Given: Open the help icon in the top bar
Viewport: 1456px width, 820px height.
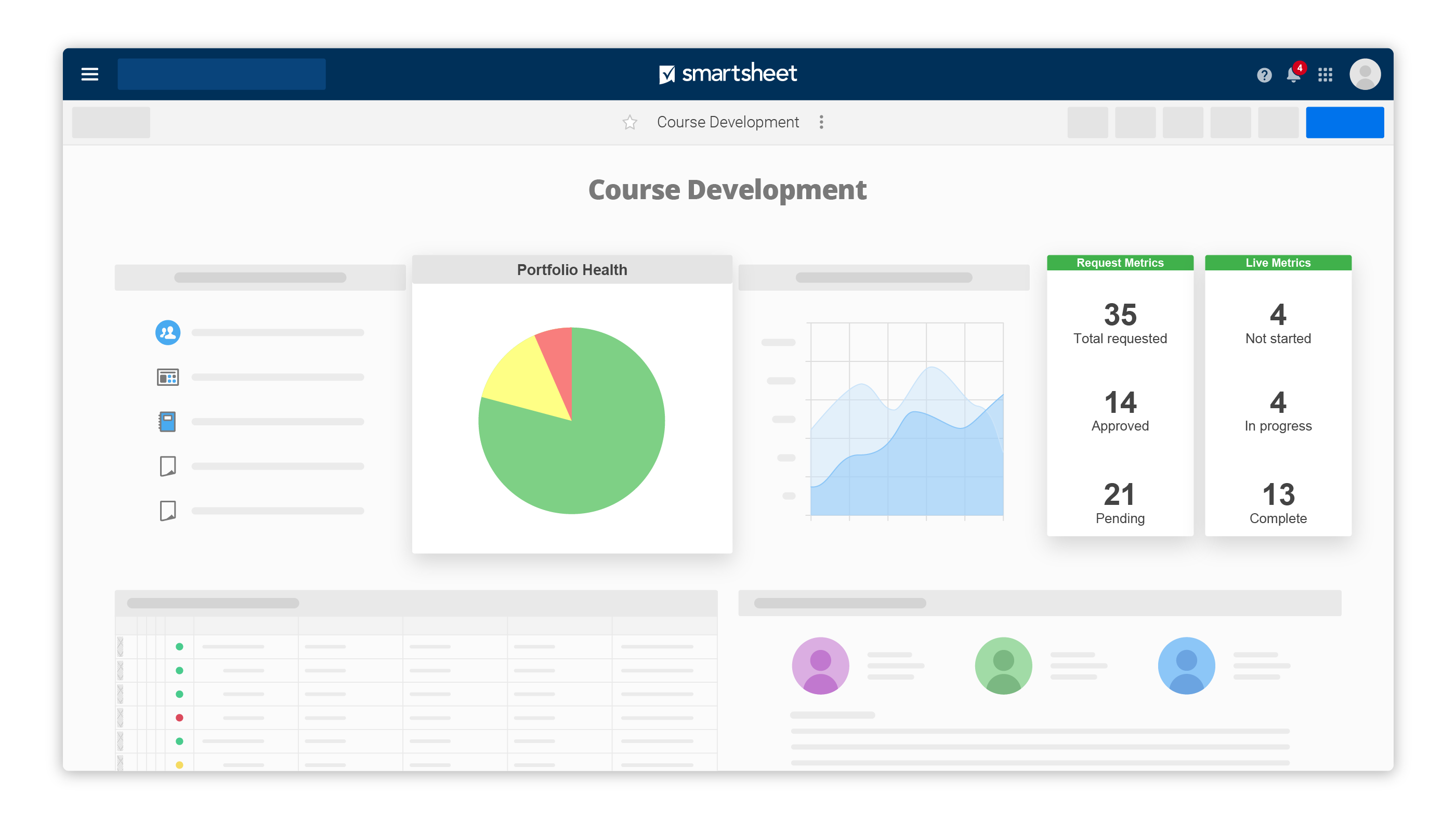Looking at the screenshot, I should click(1263, 75).
